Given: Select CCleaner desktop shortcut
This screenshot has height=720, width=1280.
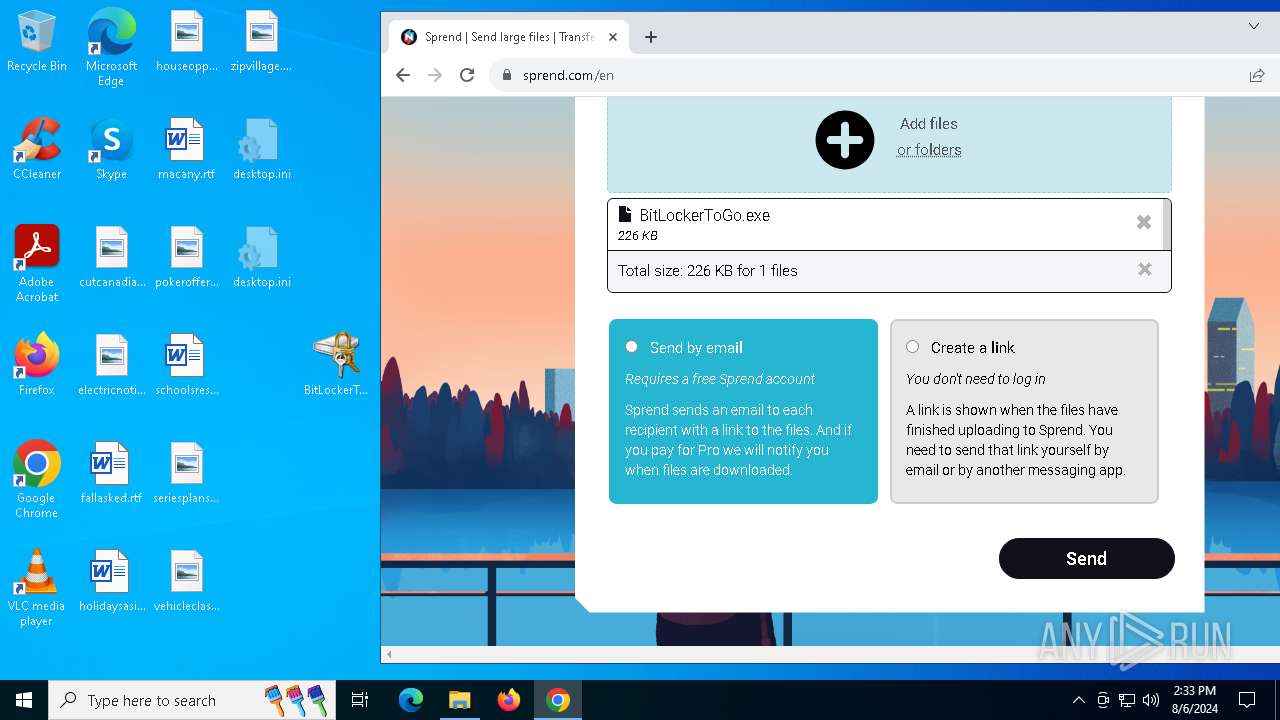Looking at the screenshot, I should (x=37, y=148).
